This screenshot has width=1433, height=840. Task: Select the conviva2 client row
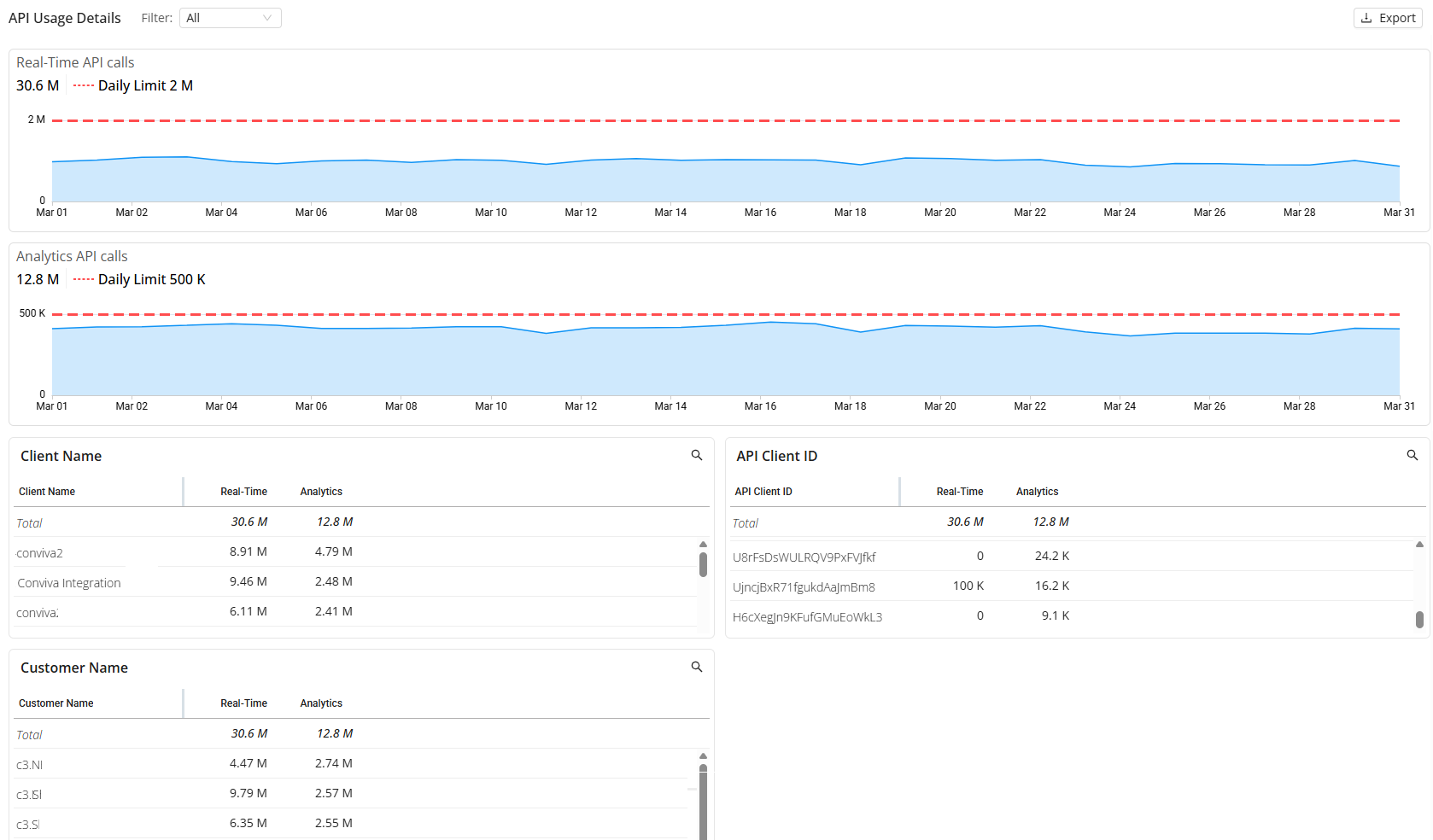click(x=40, y=553)
